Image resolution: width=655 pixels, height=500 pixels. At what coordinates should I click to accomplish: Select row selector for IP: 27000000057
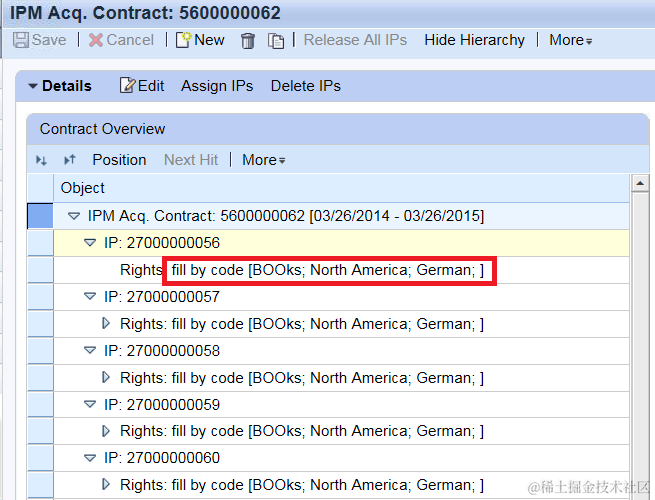coord(41,297)
